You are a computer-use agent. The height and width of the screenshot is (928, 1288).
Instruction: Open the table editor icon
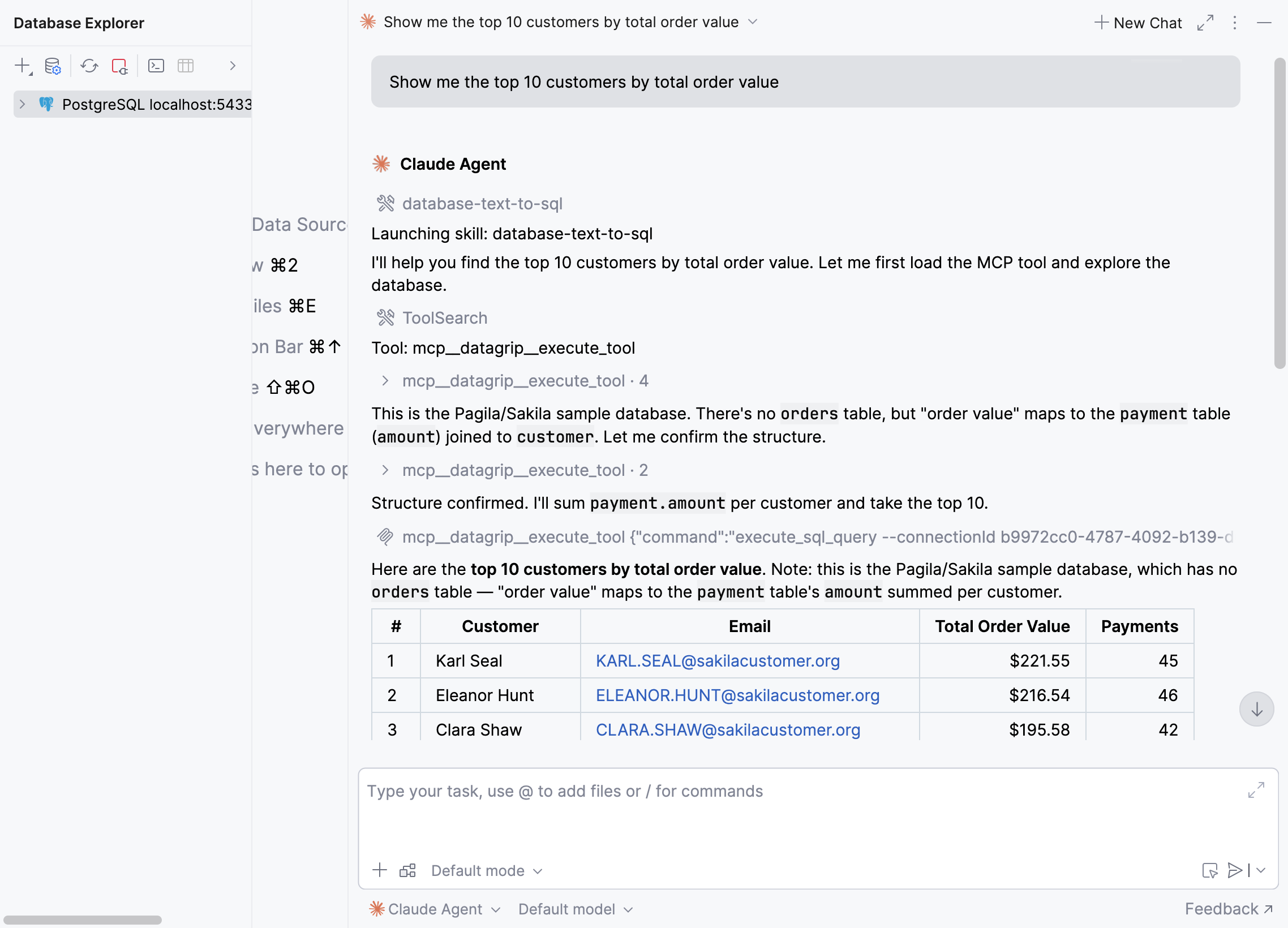[x=186, y=66]
